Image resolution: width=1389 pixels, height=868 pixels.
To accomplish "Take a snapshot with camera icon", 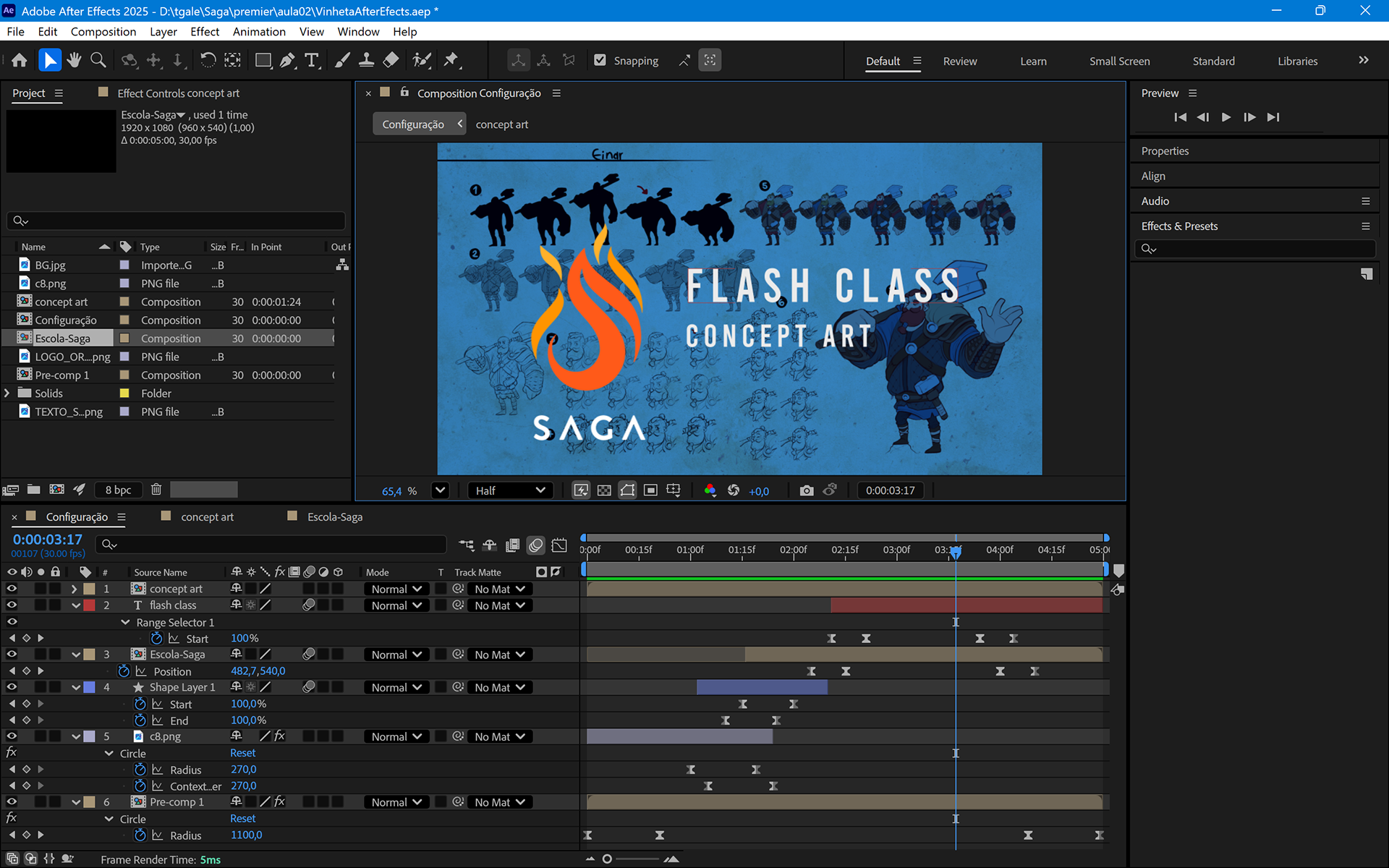I will click(807, 490).
